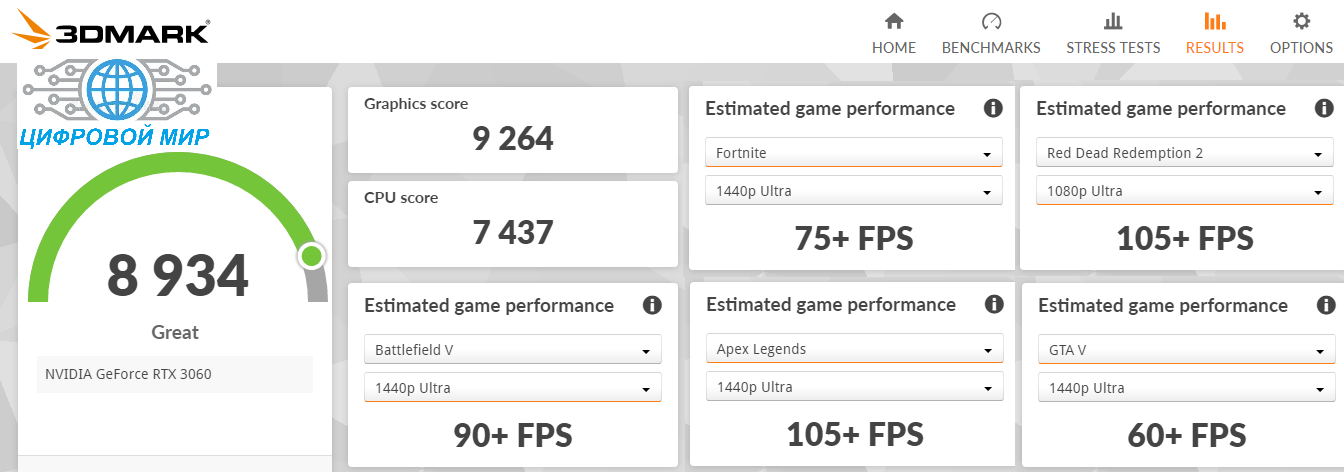The image size is (1344, 472).
Task: Show info for Battlefield V performance card
Action: tap(652, 306)
